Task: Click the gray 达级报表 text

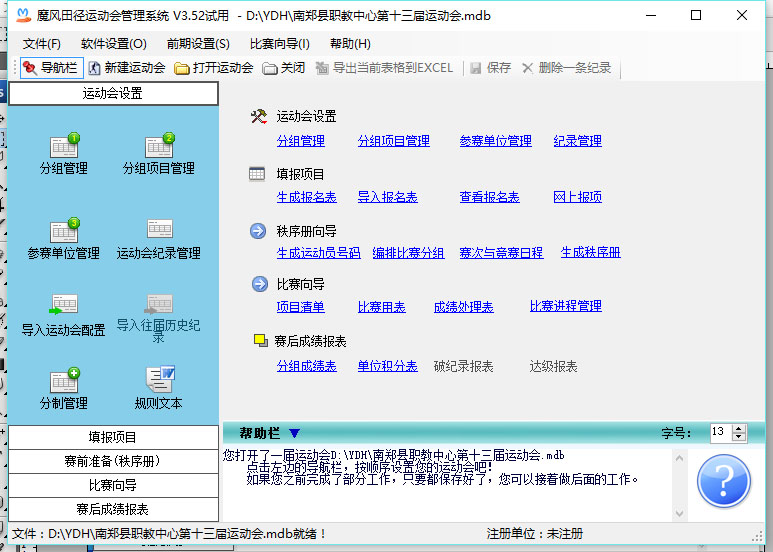Action: 553,366
